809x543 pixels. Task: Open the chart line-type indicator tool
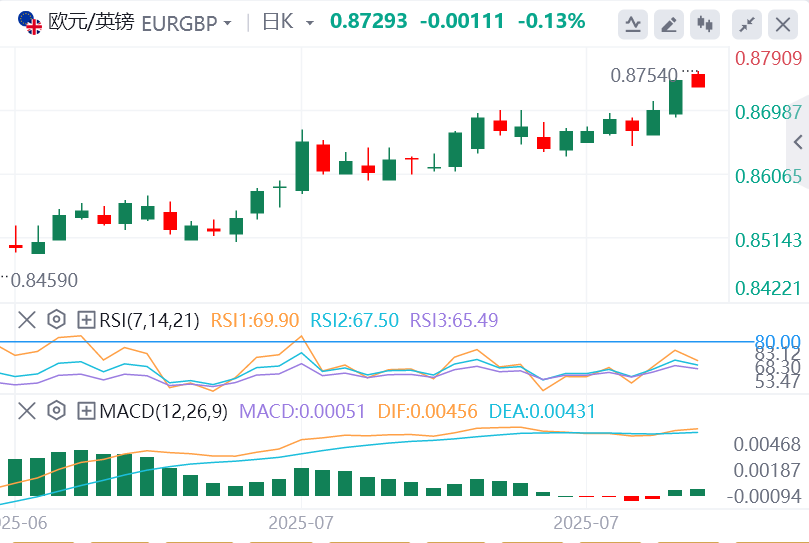633,24
